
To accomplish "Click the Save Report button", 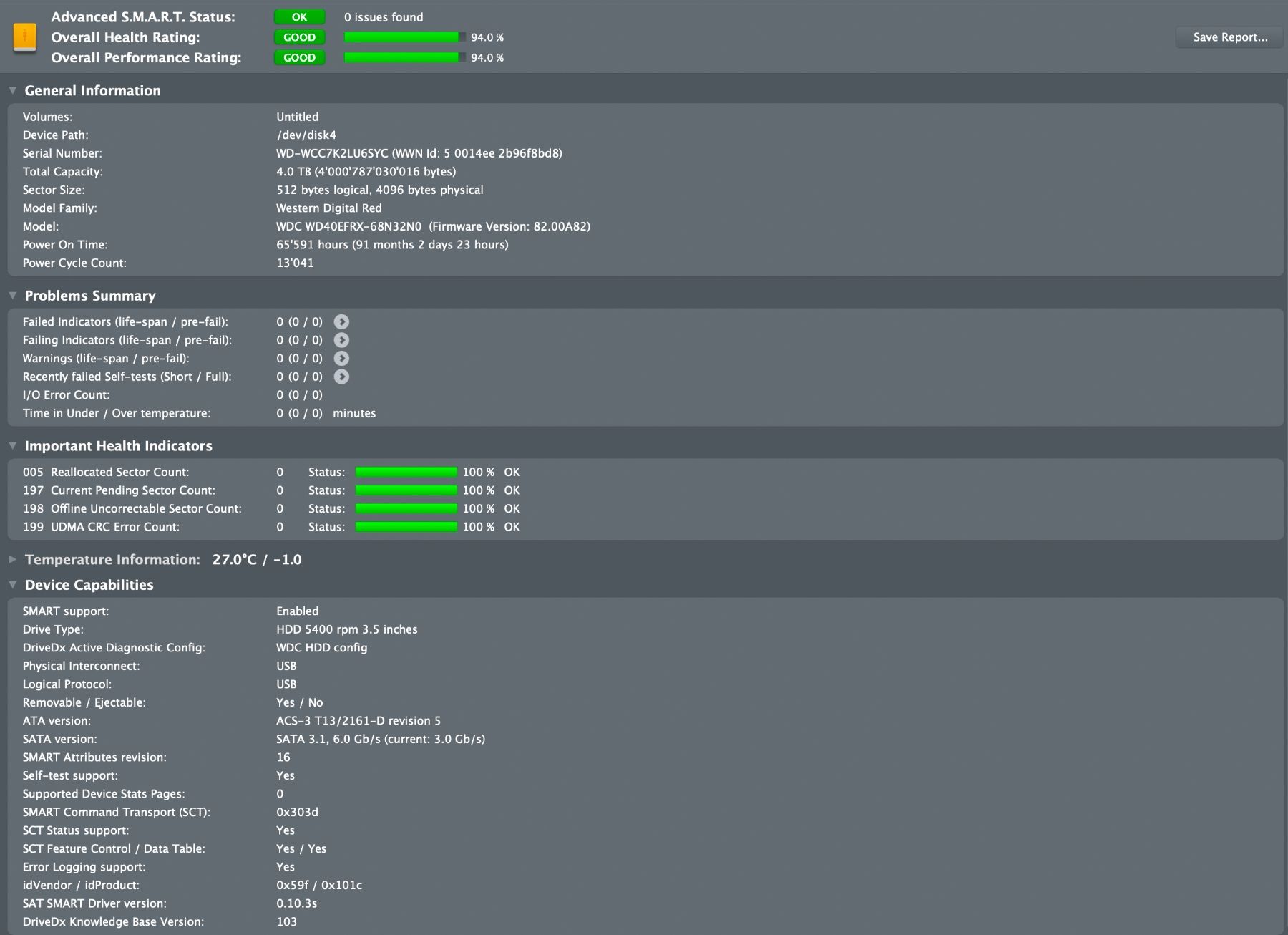I will 1230,37.
